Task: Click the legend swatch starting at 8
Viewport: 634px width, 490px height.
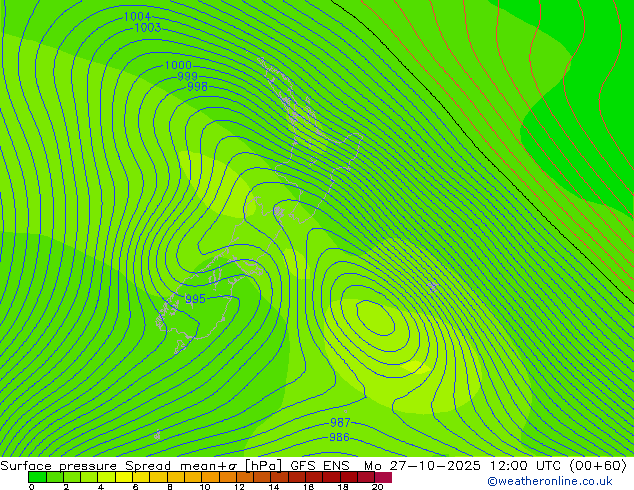Action: [175, 477]
